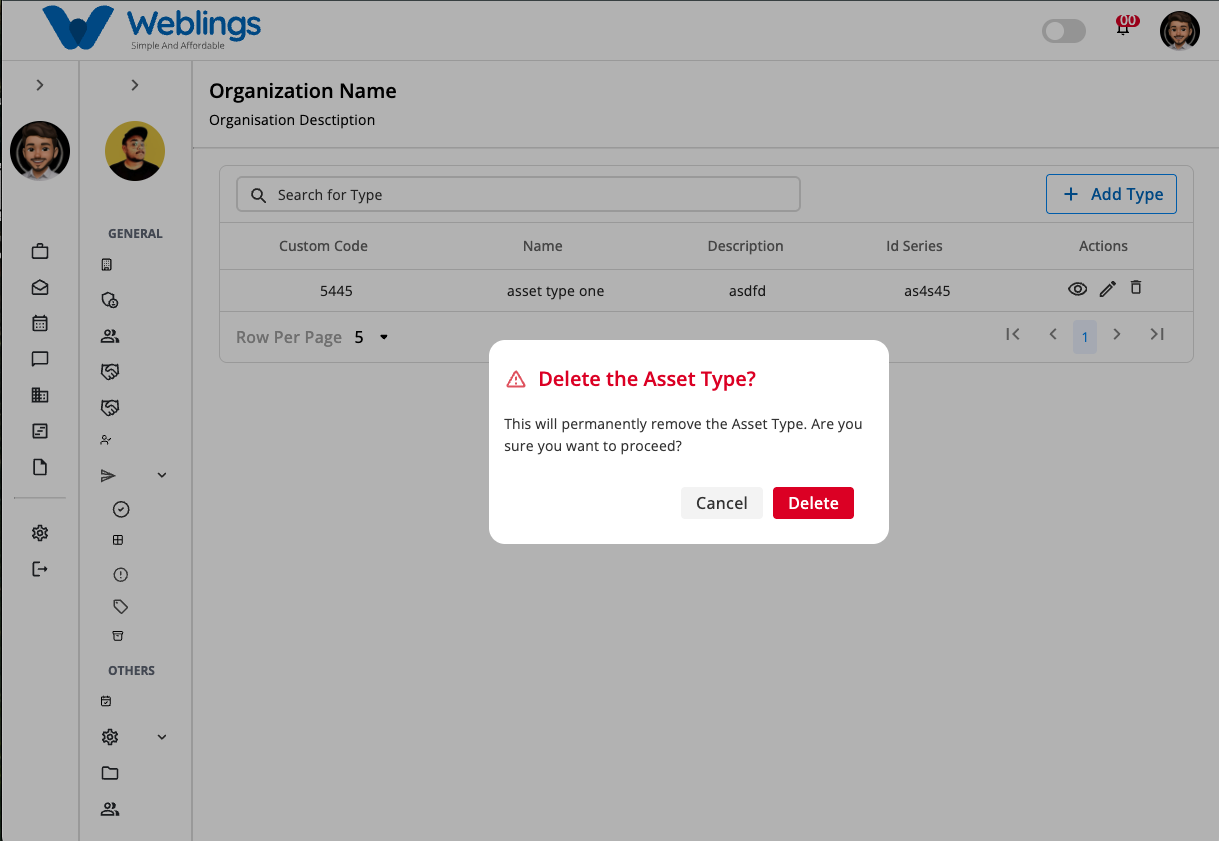This screenshot has width=1219, height=841.
Task: Click the 'as4s45' id series cell
Action: (x=927, y=291)
